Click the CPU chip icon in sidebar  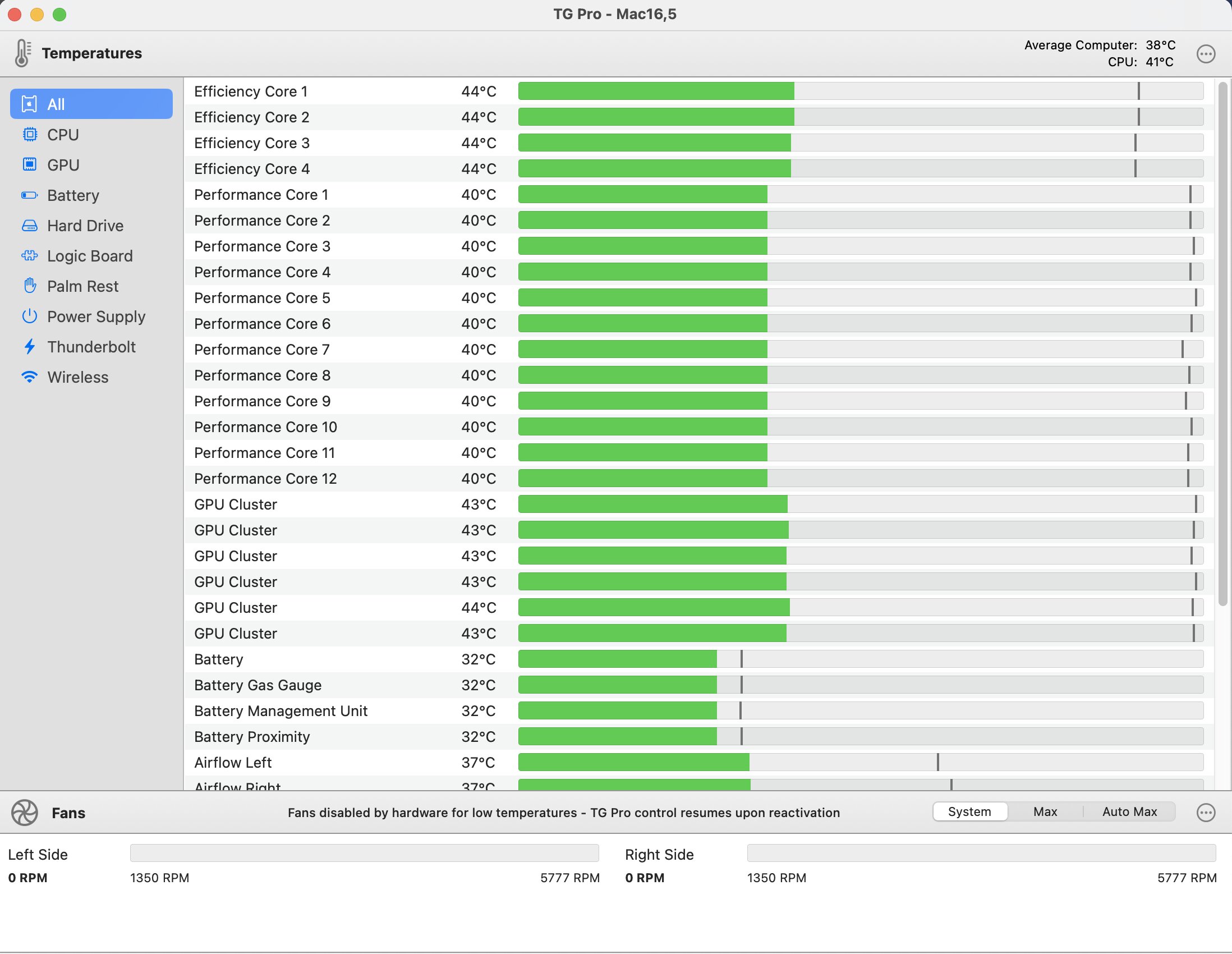29,134
